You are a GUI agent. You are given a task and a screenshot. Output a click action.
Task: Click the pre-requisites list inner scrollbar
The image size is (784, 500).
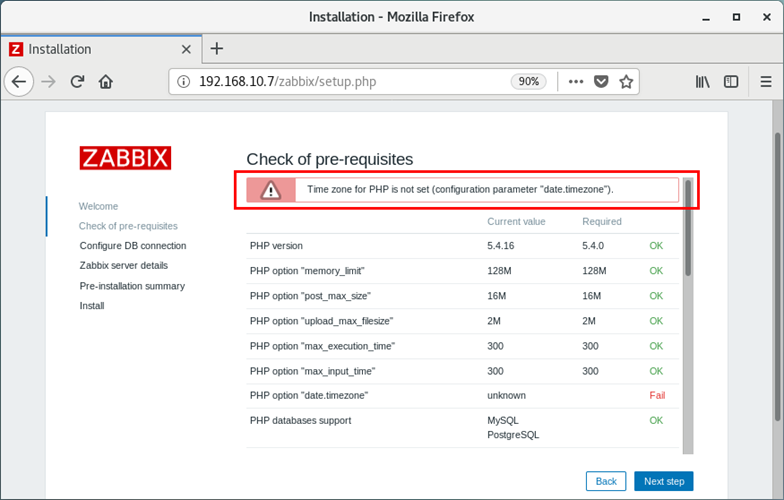(688, 228)
